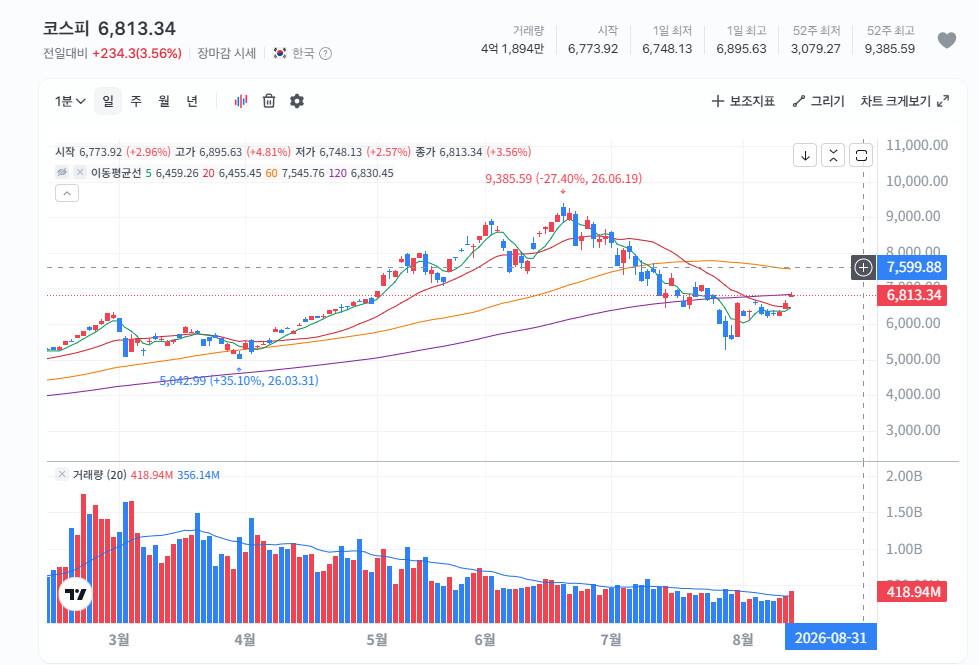Click the 저가 6,748.13 value in legend
Viewport: 979px width, 665px height.
(341, 152)
